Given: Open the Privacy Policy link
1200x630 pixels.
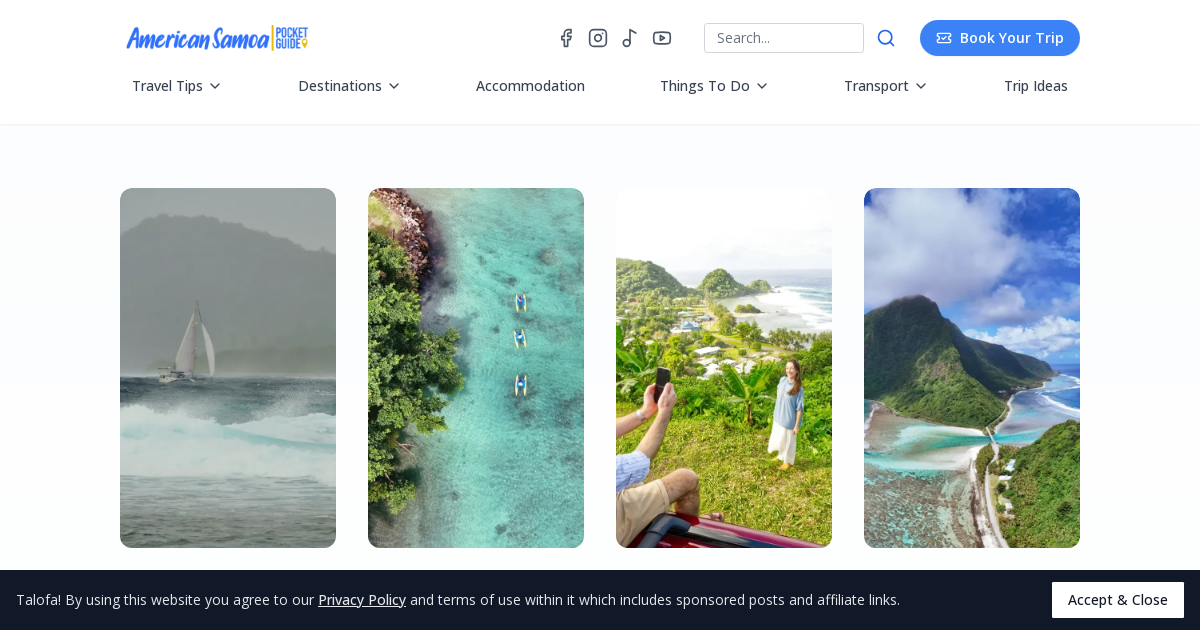Looking at the screenshot, I should pos(362,600).
